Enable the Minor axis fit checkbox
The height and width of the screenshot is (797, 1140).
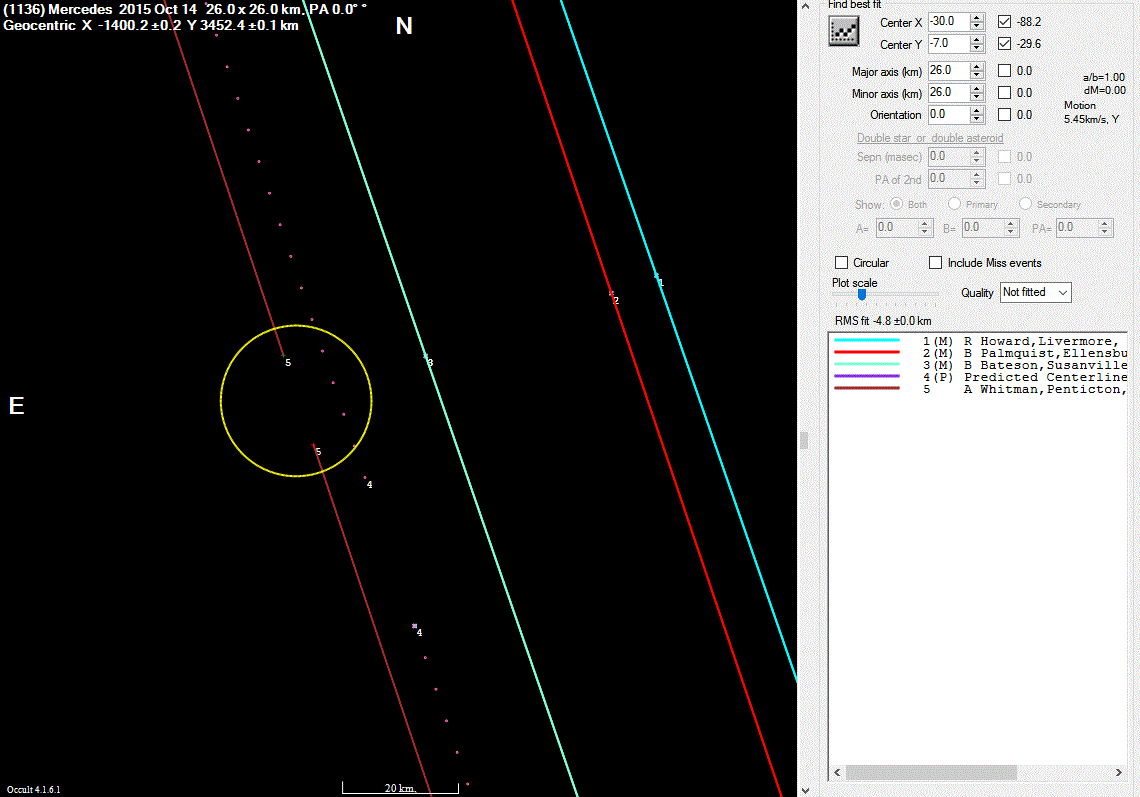click(x=1004, y=92)
